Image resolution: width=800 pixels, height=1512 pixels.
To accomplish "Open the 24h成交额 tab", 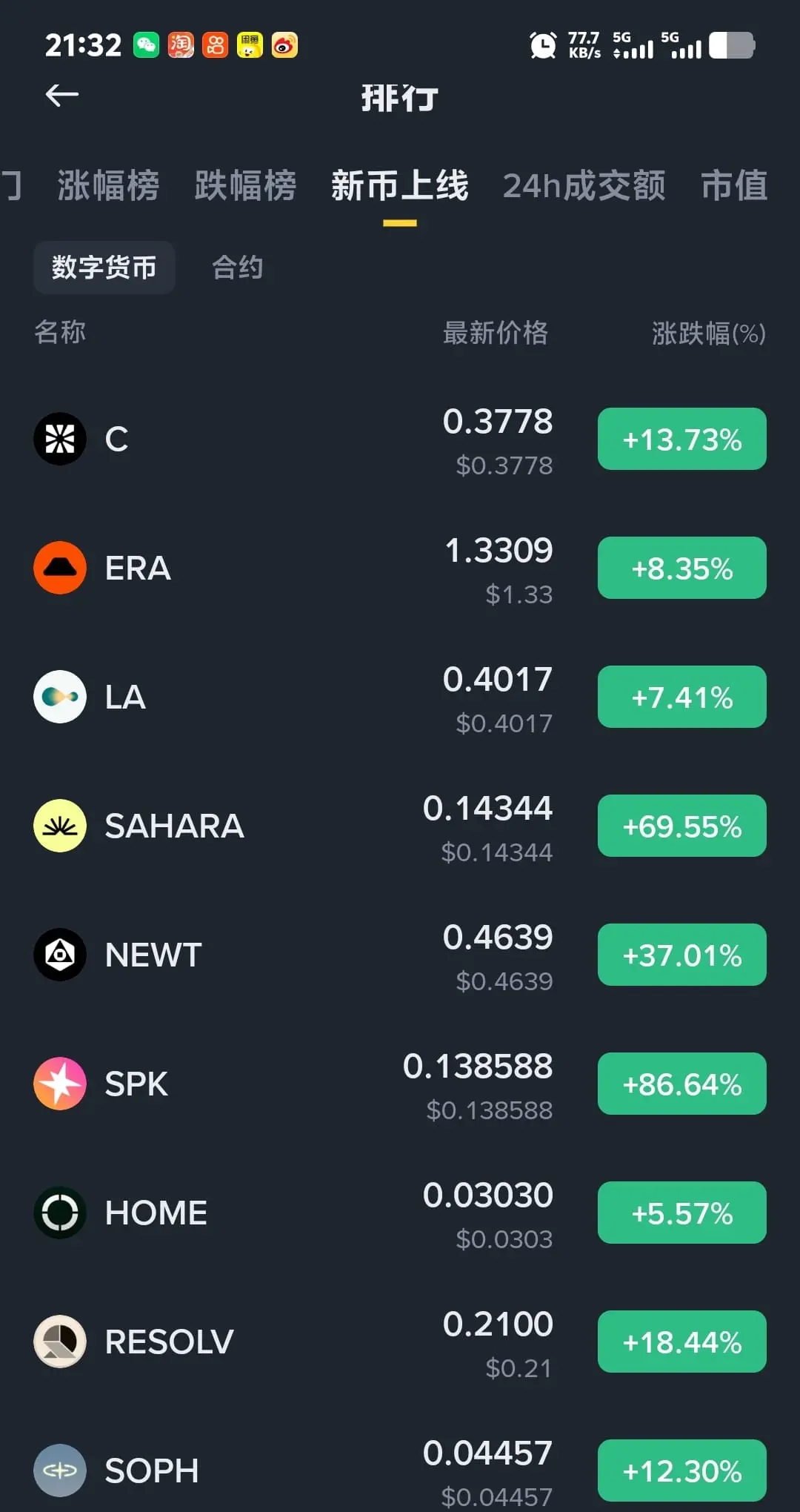I will click(584, 185).
